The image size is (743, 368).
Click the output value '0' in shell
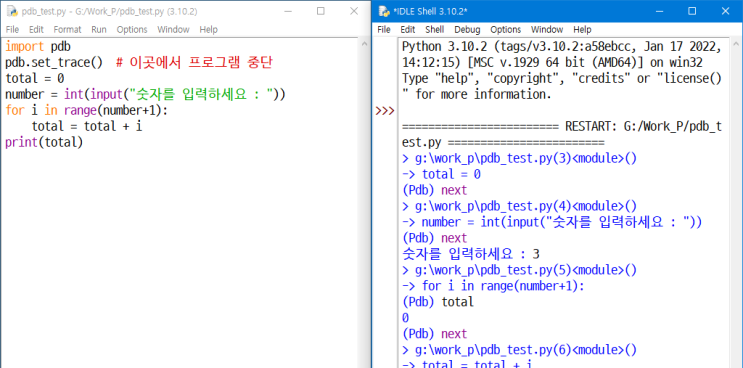(405, 318)
